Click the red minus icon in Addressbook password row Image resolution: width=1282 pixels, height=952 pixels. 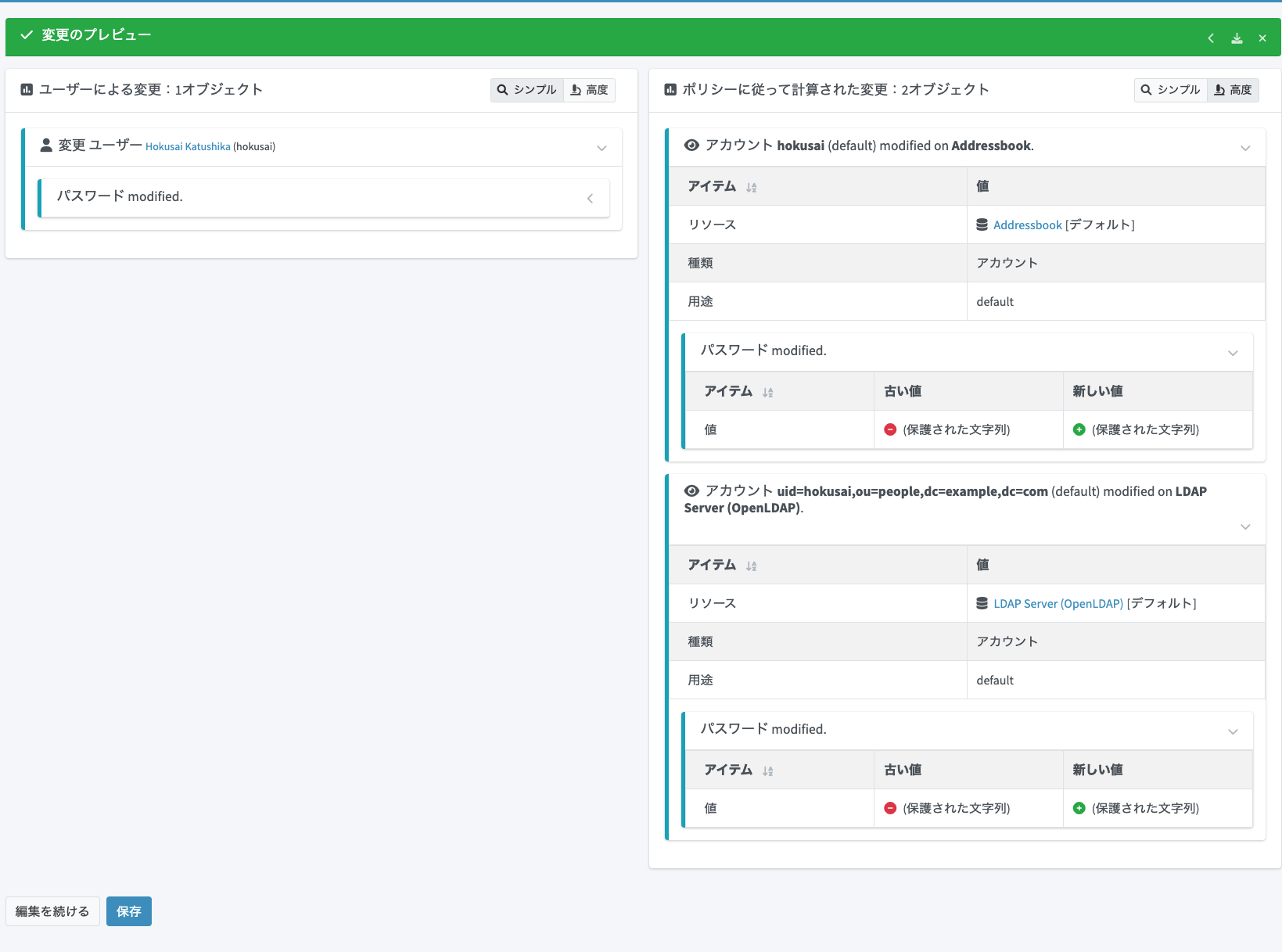coord(890,429)
